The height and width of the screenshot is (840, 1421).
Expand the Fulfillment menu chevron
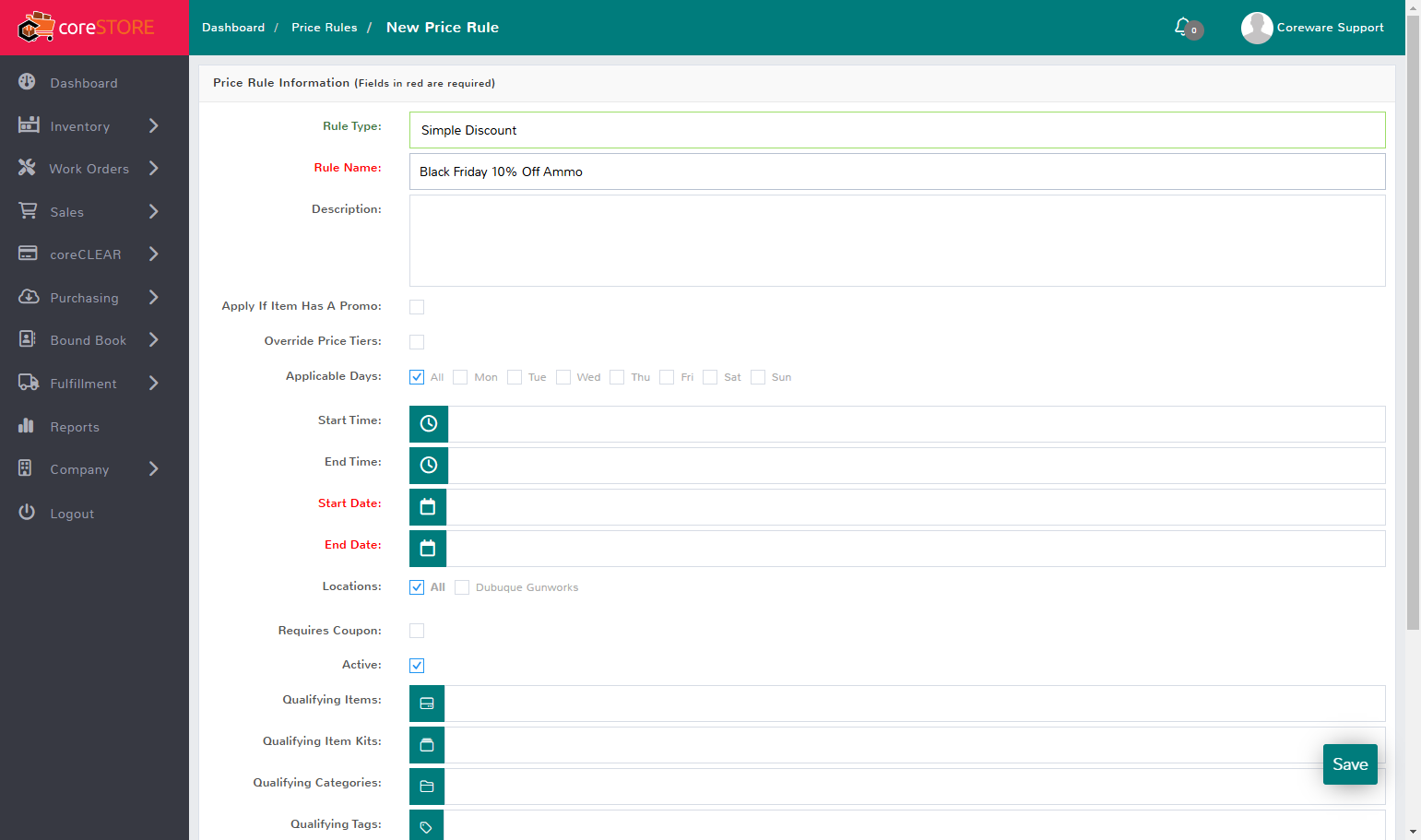[x=154, y=383]
